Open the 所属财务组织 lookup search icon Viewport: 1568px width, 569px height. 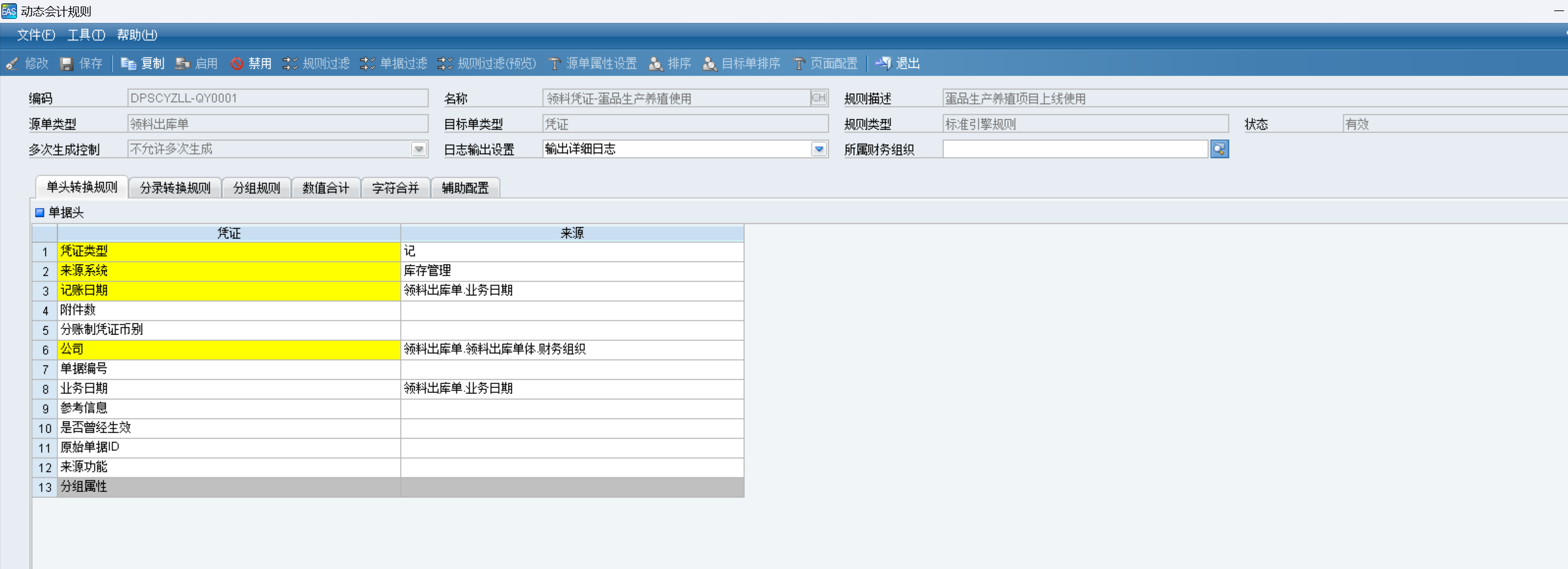click(x=1219, y=149)
